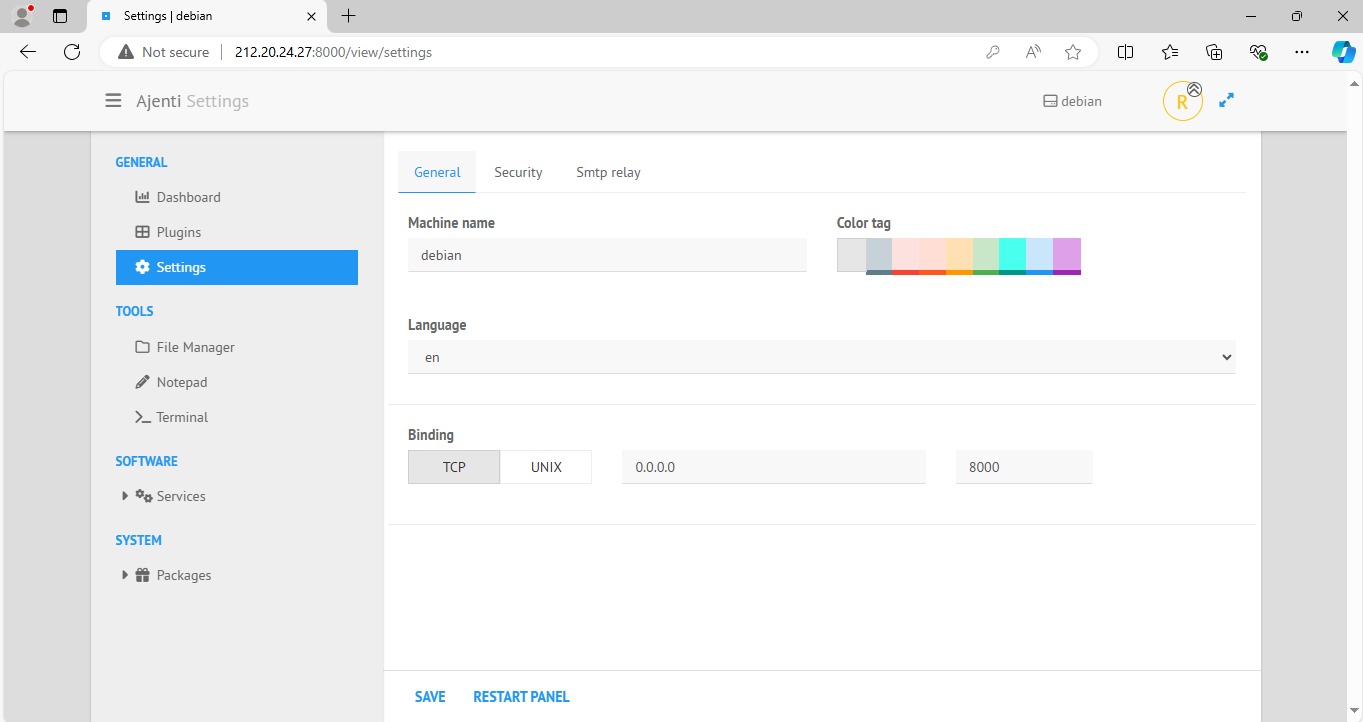Image resolution: width=1363 pixels, height=722 pixels.
Task: Click the Ajenti title link
Action: [x=159, y=101]
